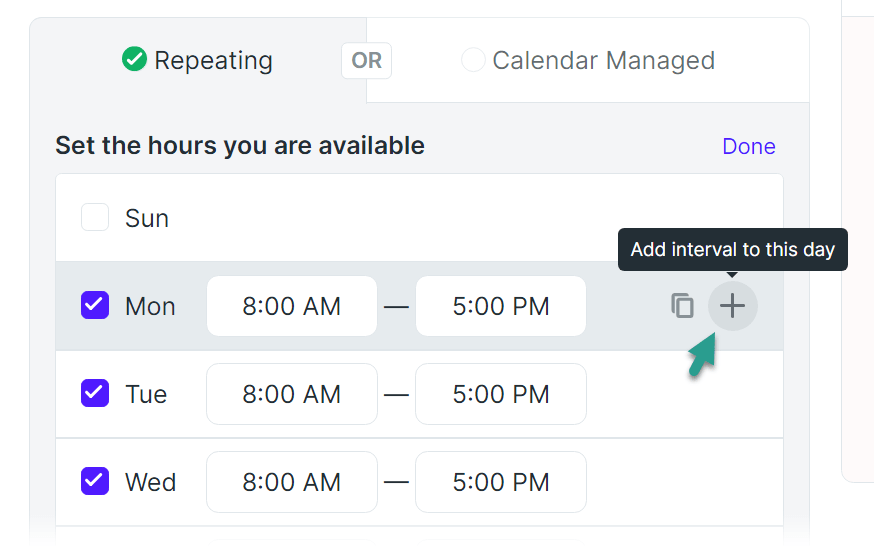Viewport: 874px width, 555px height.
Task: Click the Sun day label
Action: point(147,218)
